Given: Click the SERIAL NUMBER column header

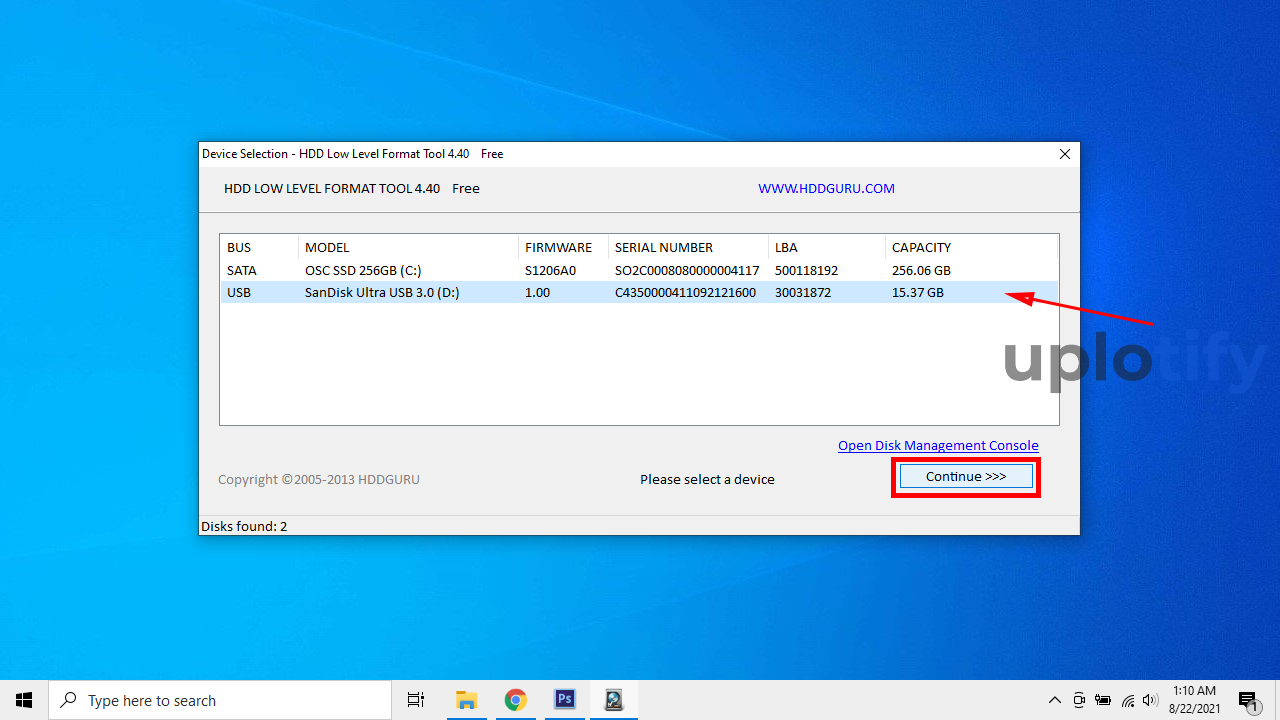Looking at the screenshot, I should pos(688,247).
